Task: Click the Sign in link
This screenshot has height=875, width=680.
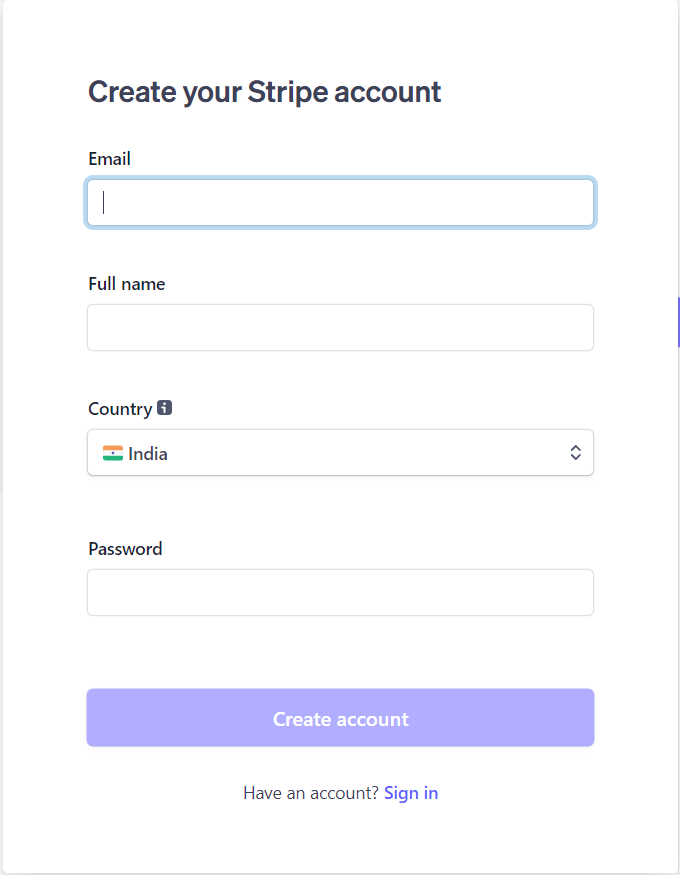Action: pos(411,792)
